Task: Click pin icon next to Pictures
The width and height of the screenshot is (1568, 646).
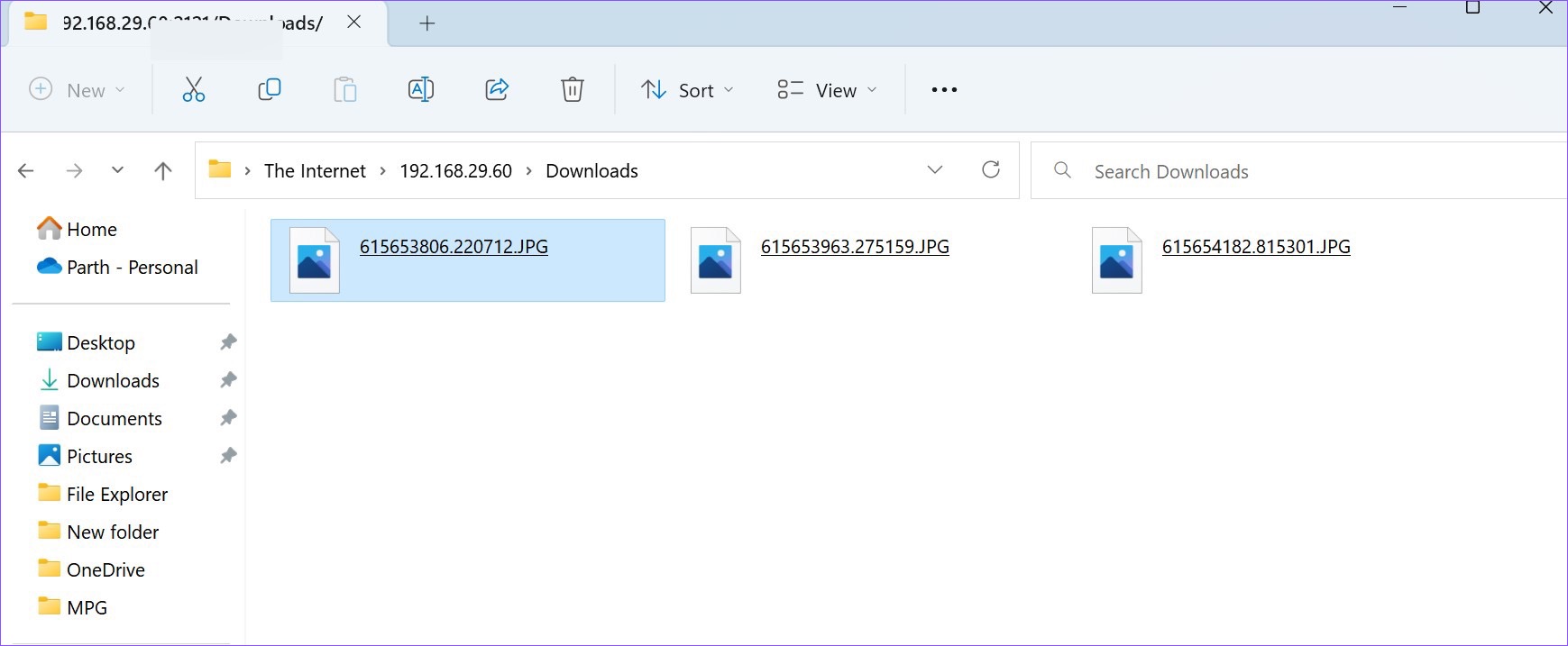Action: click(228, 456)
